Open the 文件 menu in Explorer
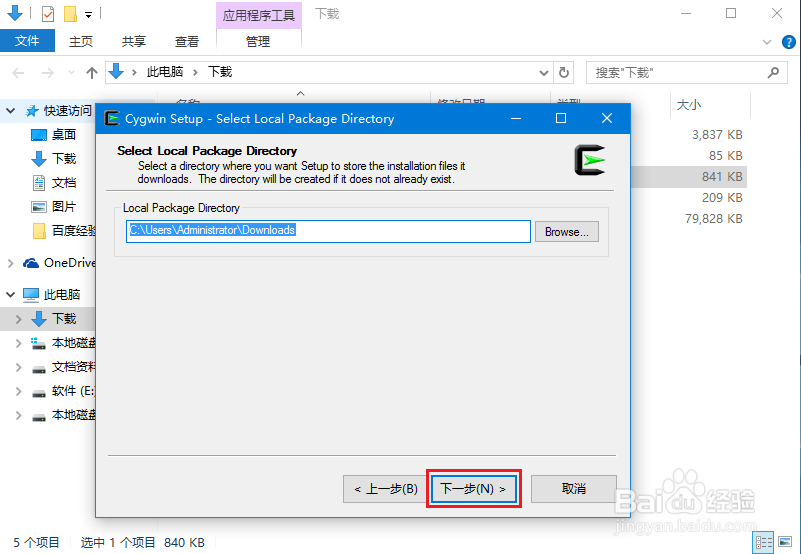The width and height of the screenshot is (801, 554). coord(27,41)
